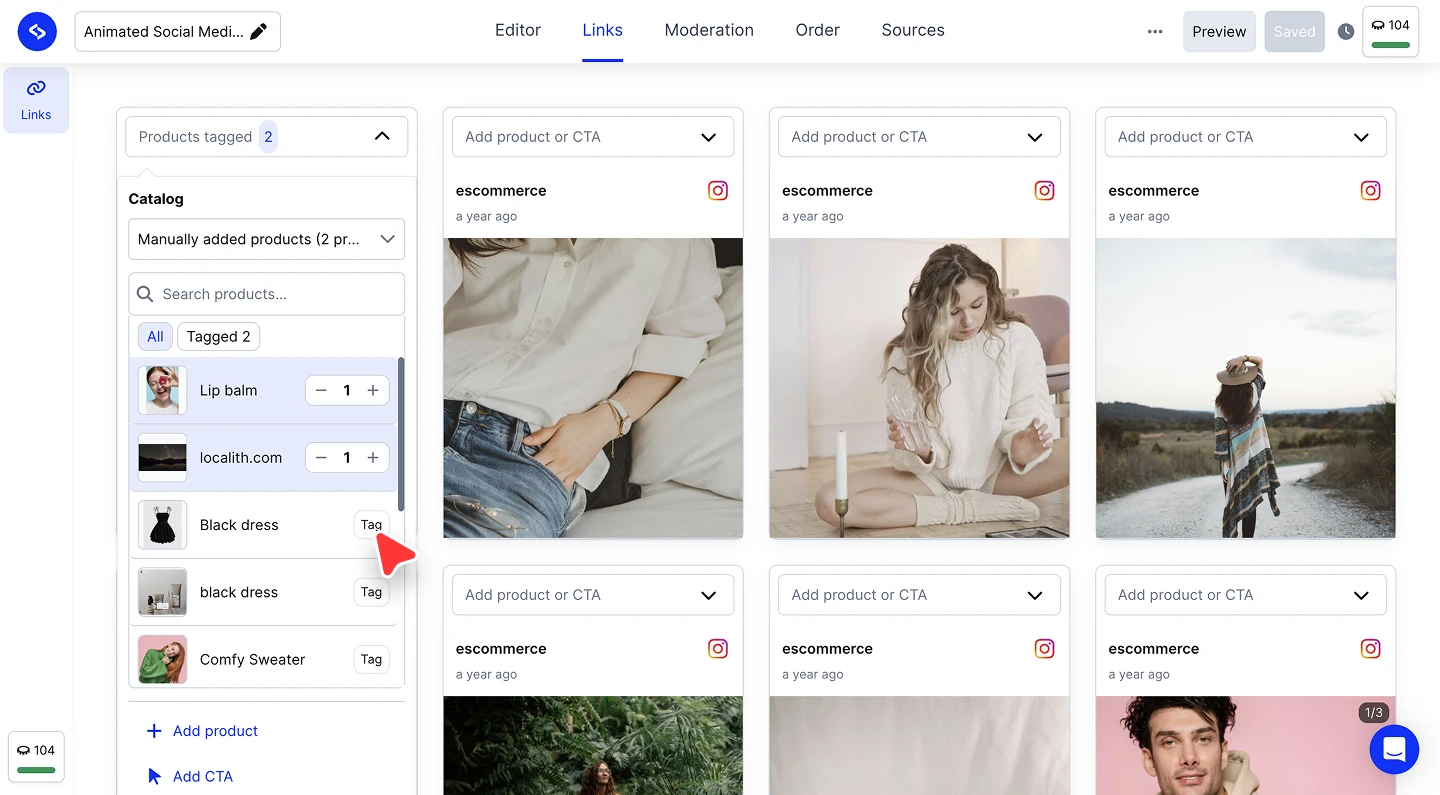Click the Animated Social Media widget title

163,32
